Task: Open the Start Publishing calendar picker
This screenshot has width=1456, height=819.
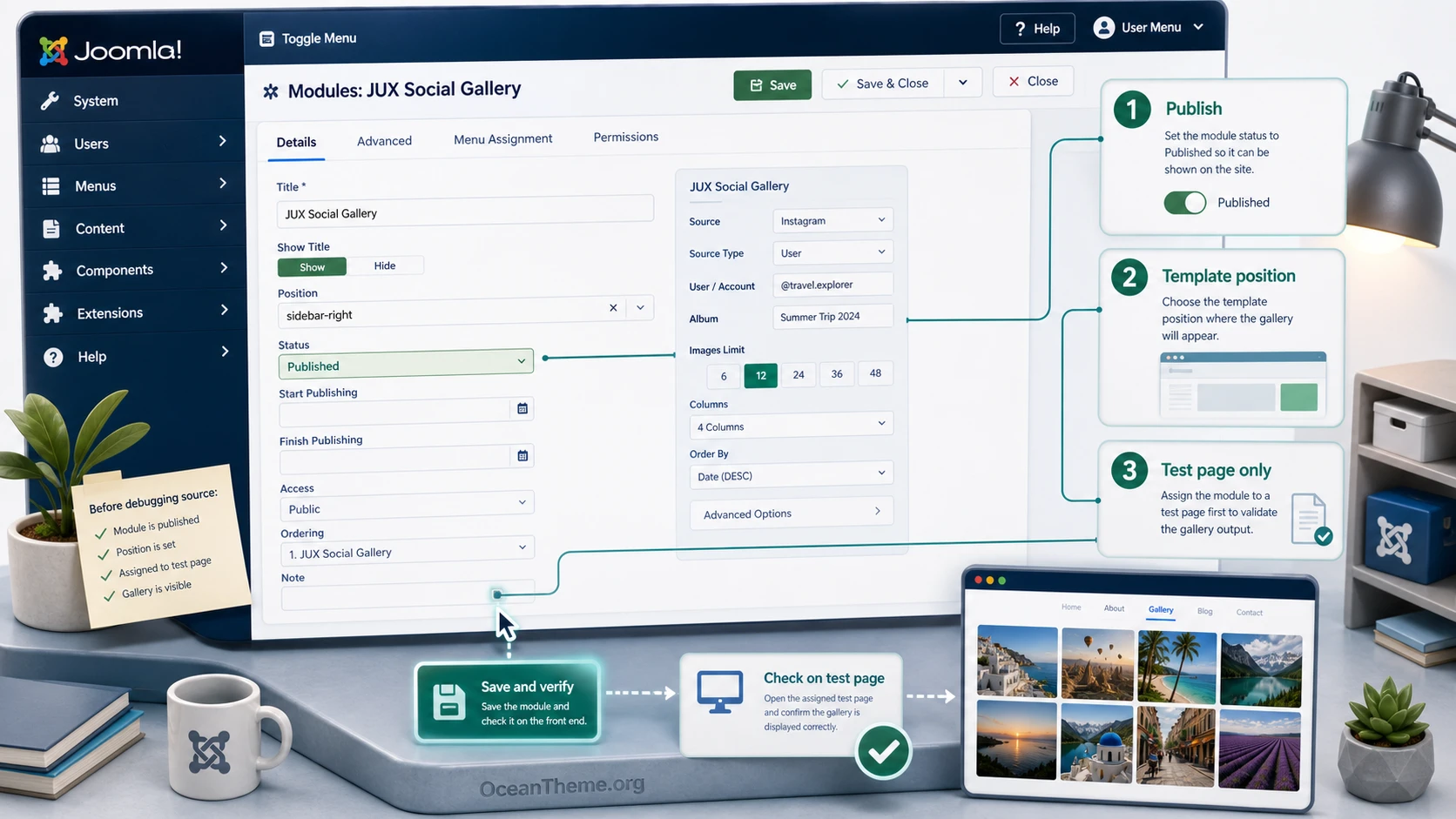Action: coord(522,408)
